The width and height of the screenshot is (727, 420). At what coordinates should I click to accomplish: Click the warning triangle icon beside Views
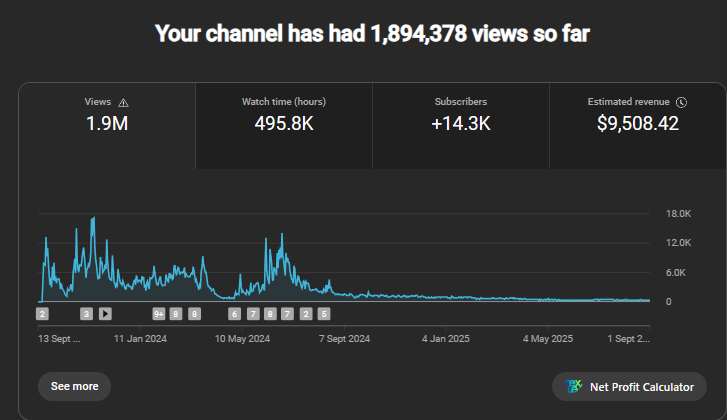[124, 102]
